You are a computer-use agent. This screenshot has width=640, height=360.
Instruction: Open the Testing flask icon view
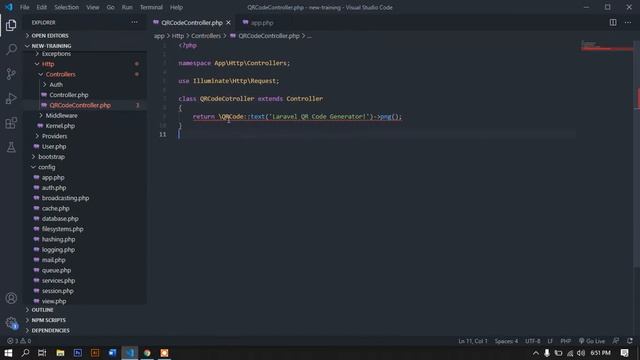(11, 147)
